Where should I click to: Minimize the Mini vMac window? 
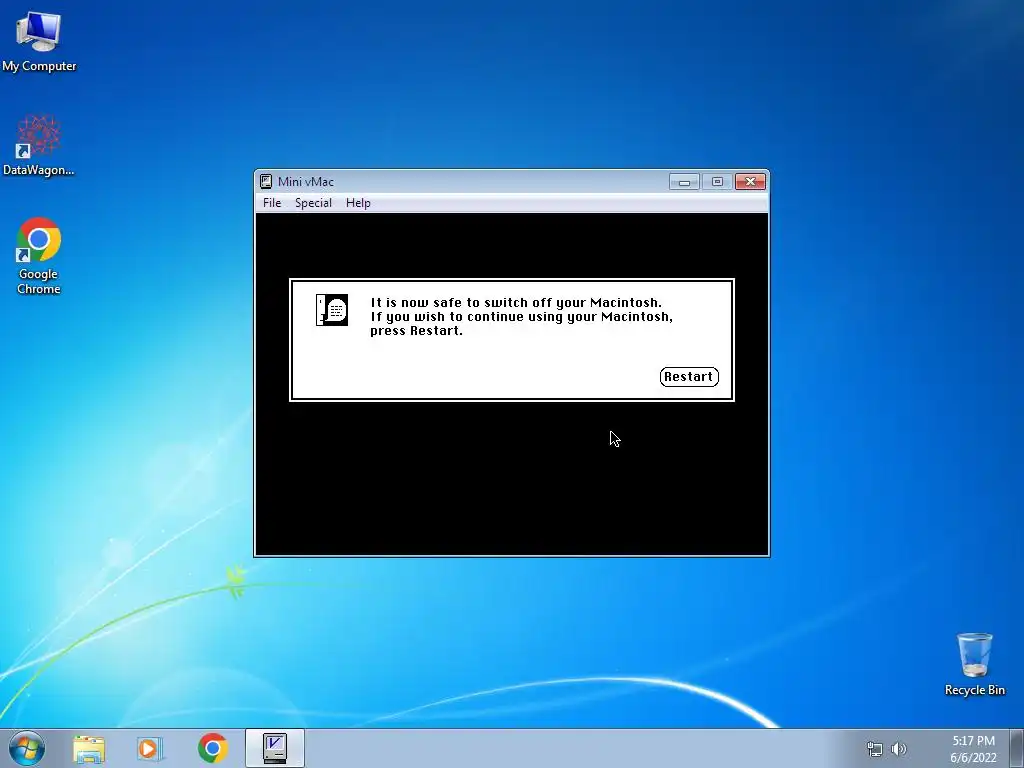click(x=684, y=182)
